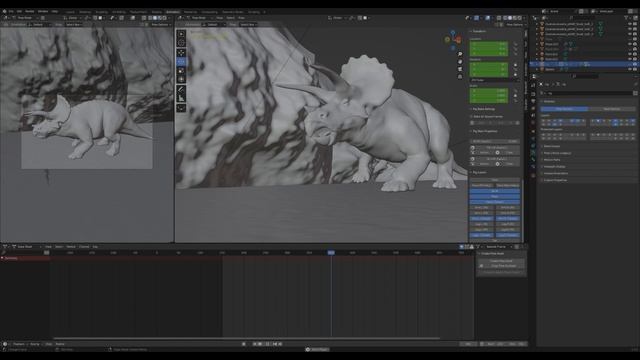Select Pose Position skeleton mode
Screen dimensions: 640x360
pos(564,109)
